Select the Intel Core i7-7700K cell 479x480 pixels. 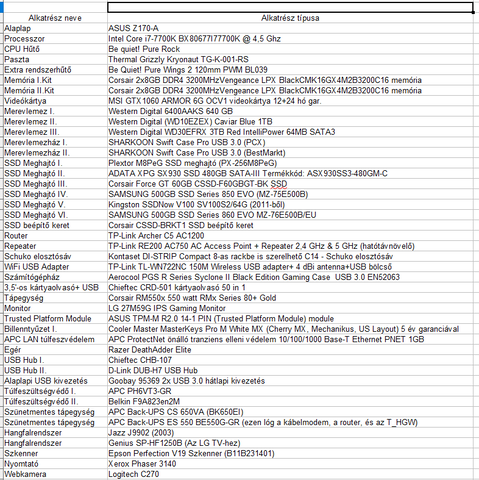pos(290,39)
